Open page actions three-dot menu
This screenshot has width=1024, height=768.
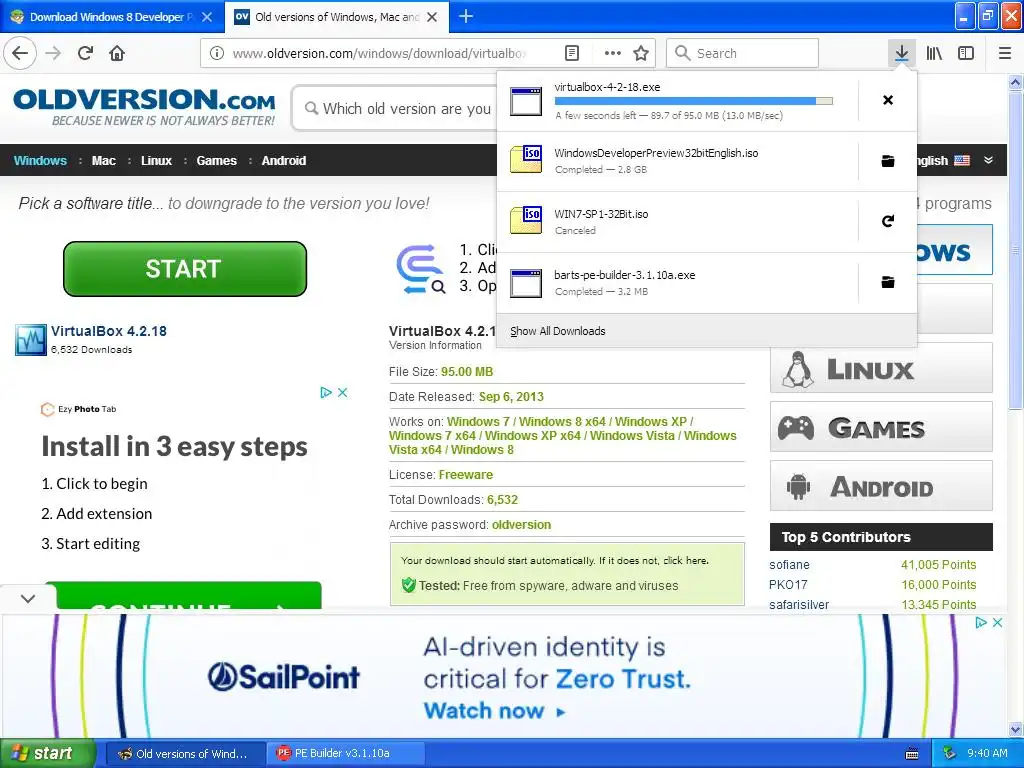pos(613,53)
